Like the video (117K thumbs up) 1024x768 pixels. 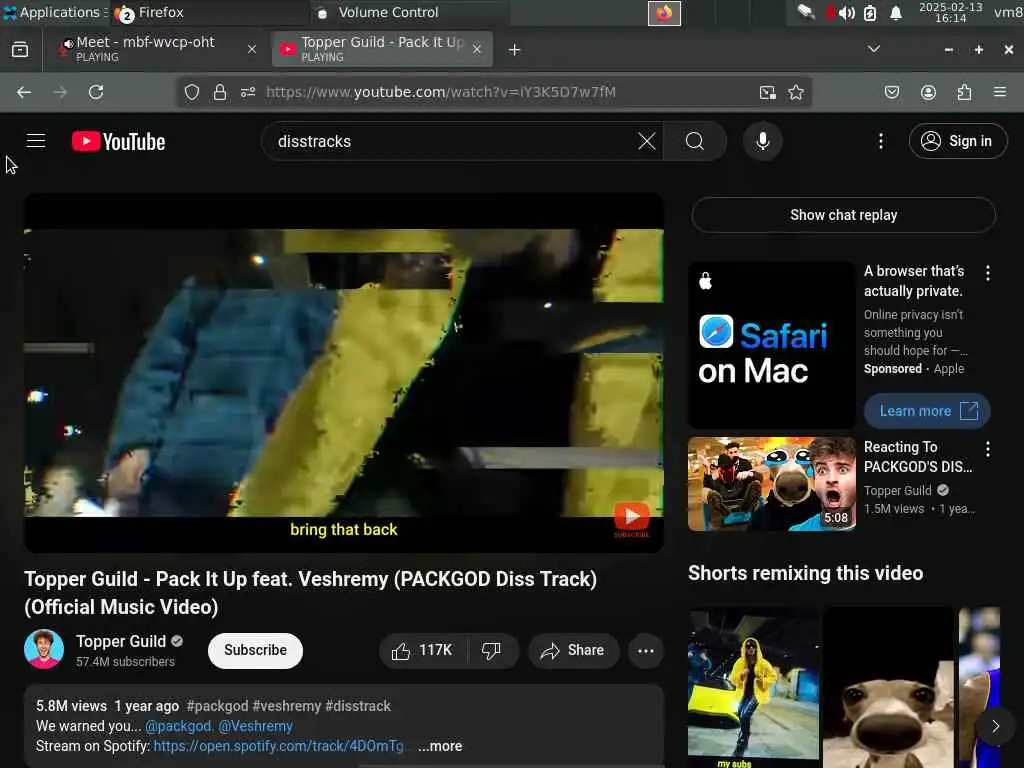[423, 650]
